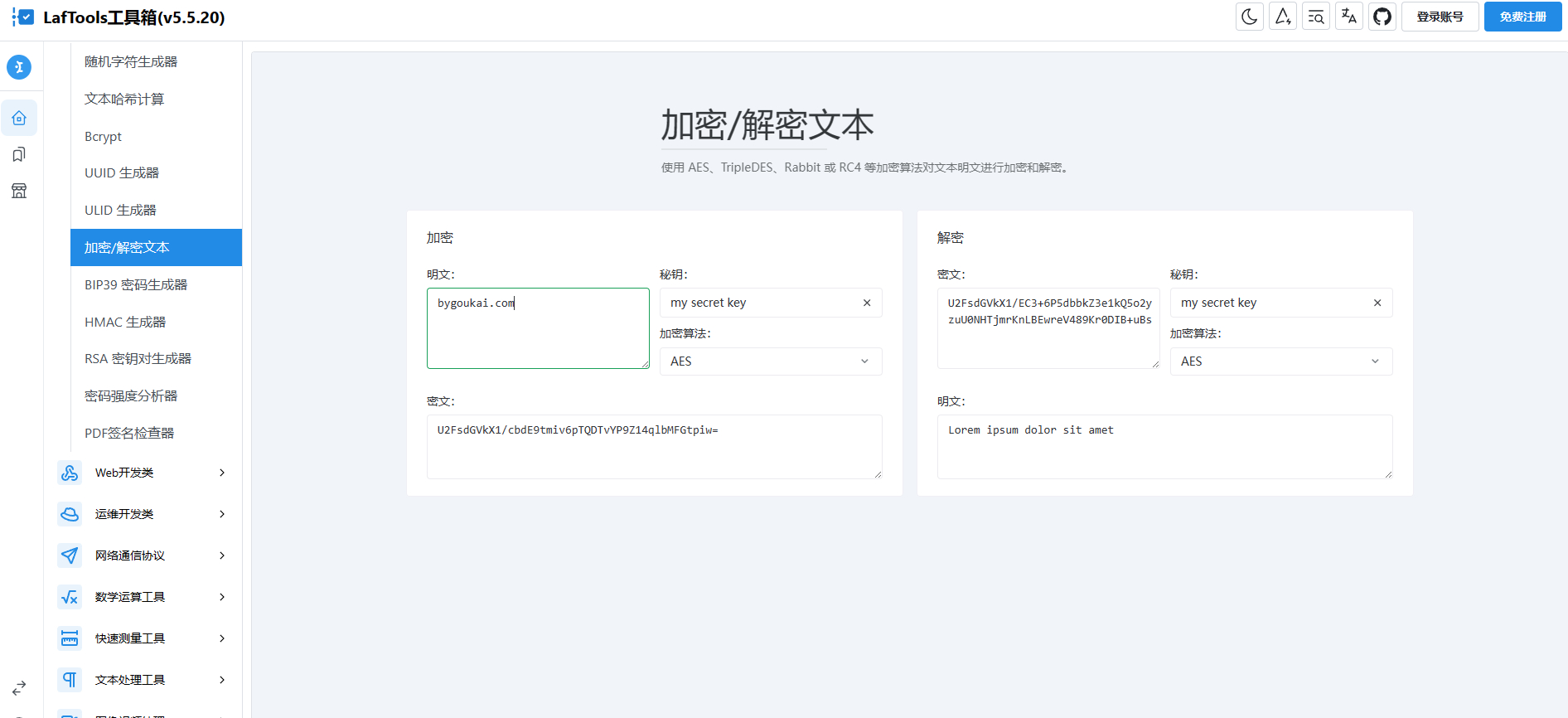1568x718 pixels.
Task: Expand the 数学运算工具 category
Action: (x=141, y=597)
